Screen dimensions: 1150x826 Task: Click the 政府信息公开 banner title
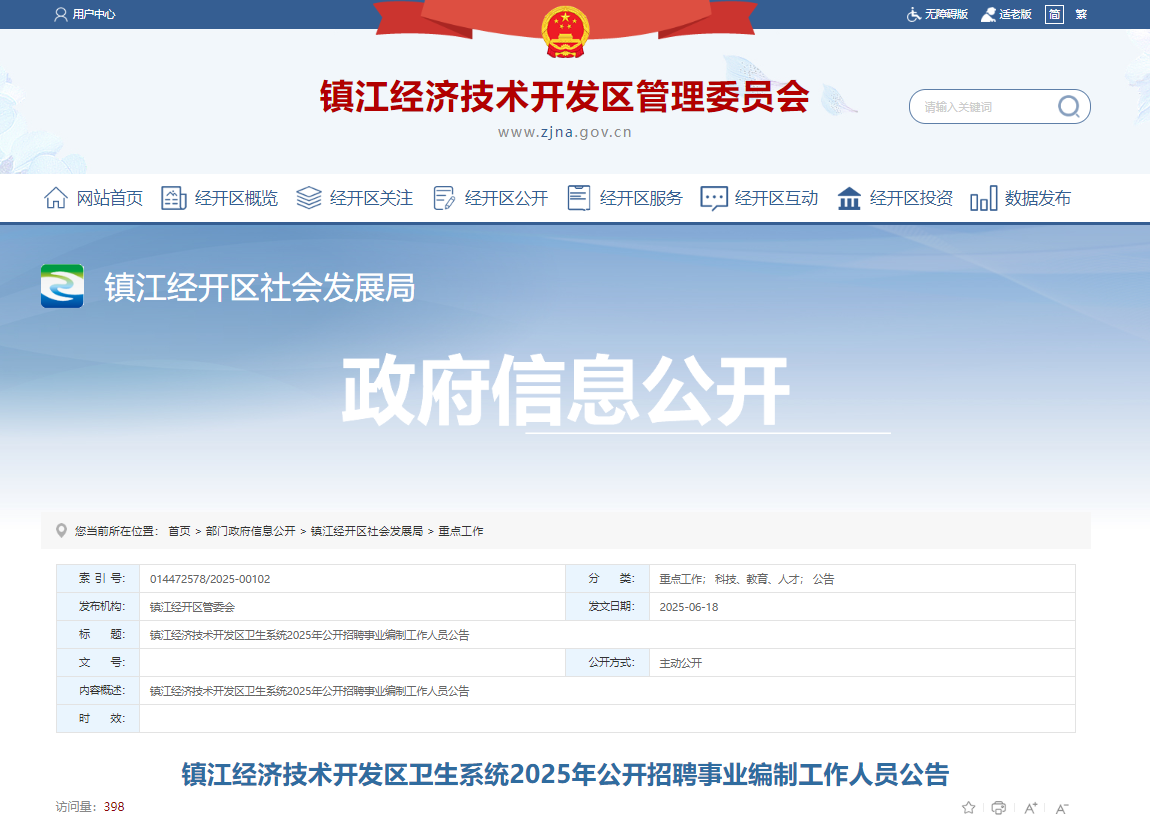tap(565, 390)
